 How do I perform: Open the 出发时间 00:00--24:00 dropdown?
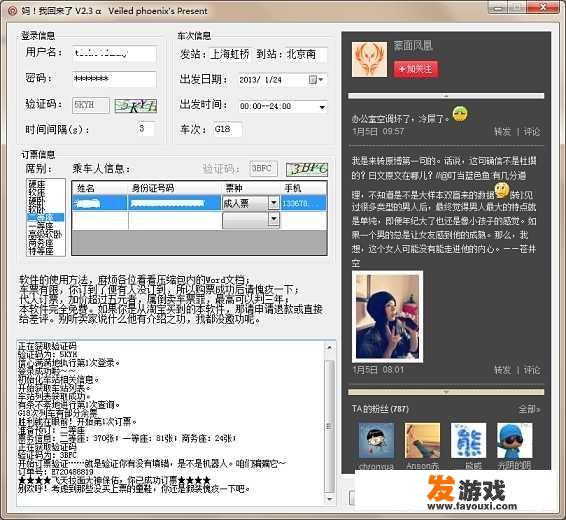(322, 107)
